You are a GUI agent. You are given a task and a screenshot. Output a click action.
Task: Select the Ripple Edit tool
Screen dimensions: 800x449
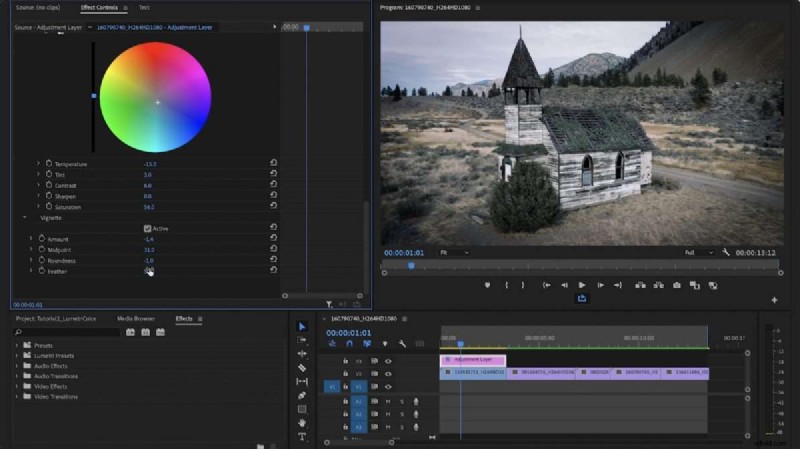302,354
